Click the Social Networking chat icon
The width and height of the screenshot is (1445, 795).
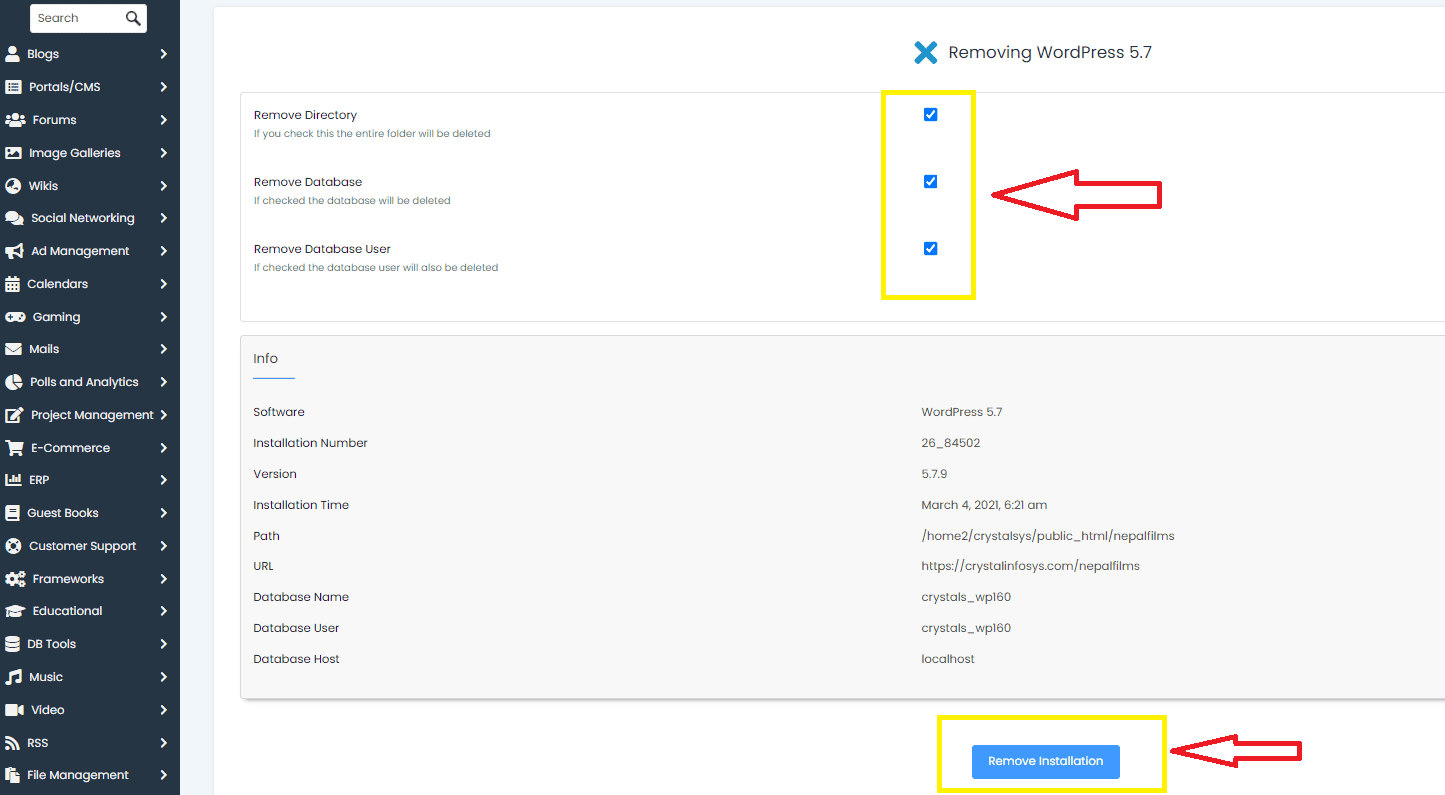pos(14,218)
